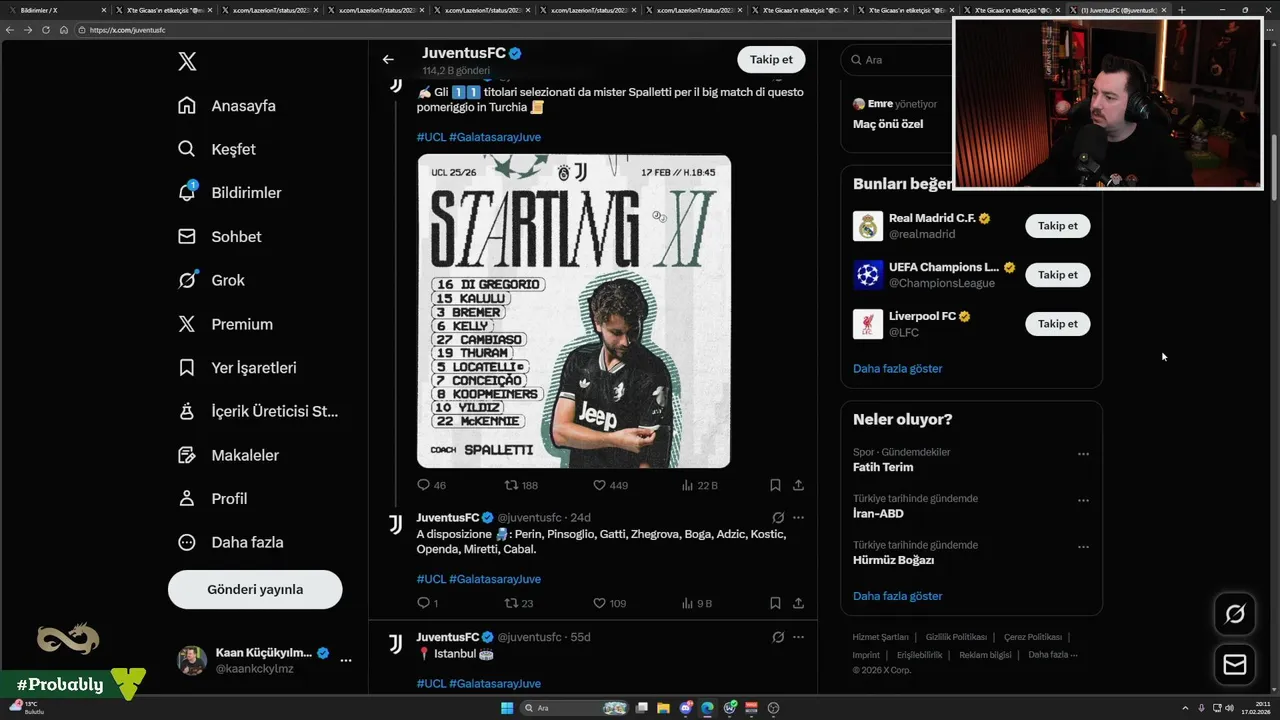
Task: Open account menu dots beside Kaan Küçükyılmaz
Action: tap(346, 660)
